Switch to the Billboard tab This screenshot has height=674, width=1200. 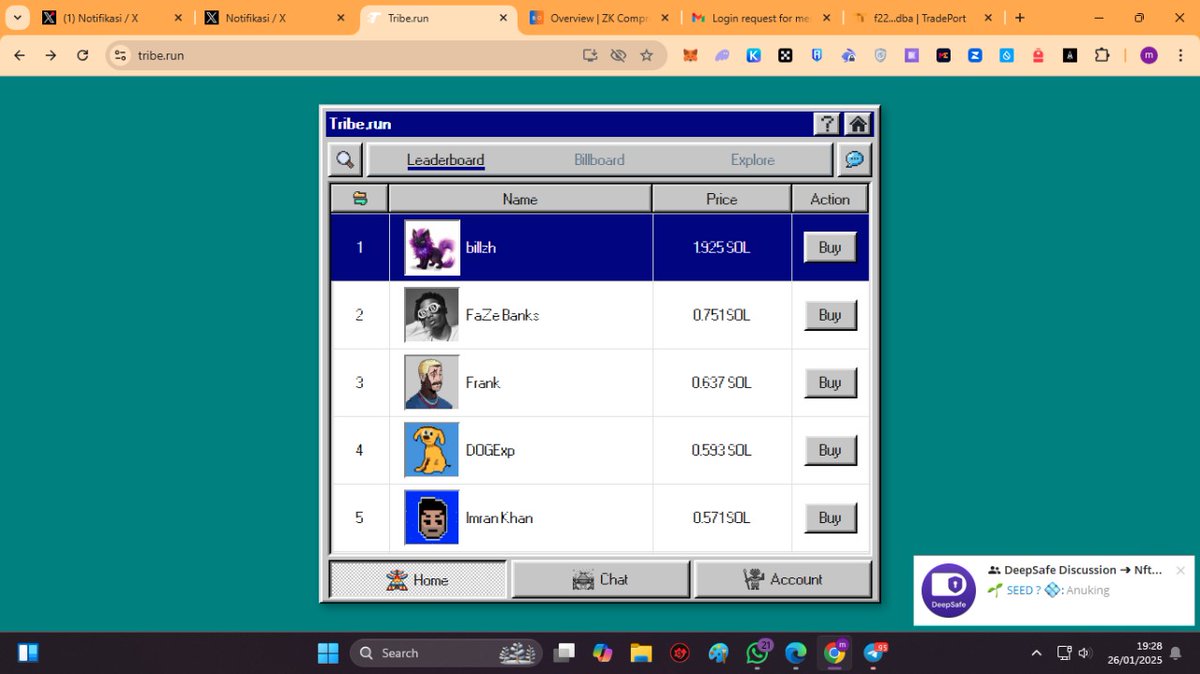599,160
